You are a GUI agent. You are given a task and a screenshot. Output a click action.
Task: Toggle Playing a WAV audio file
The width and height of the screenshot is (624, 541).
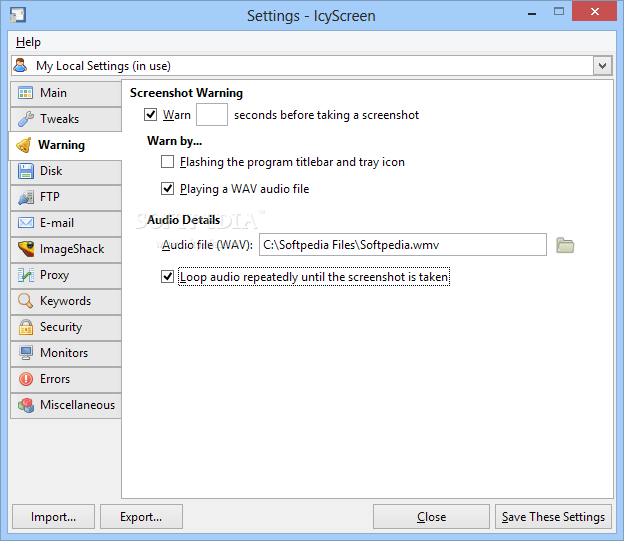tap(167, 189)
